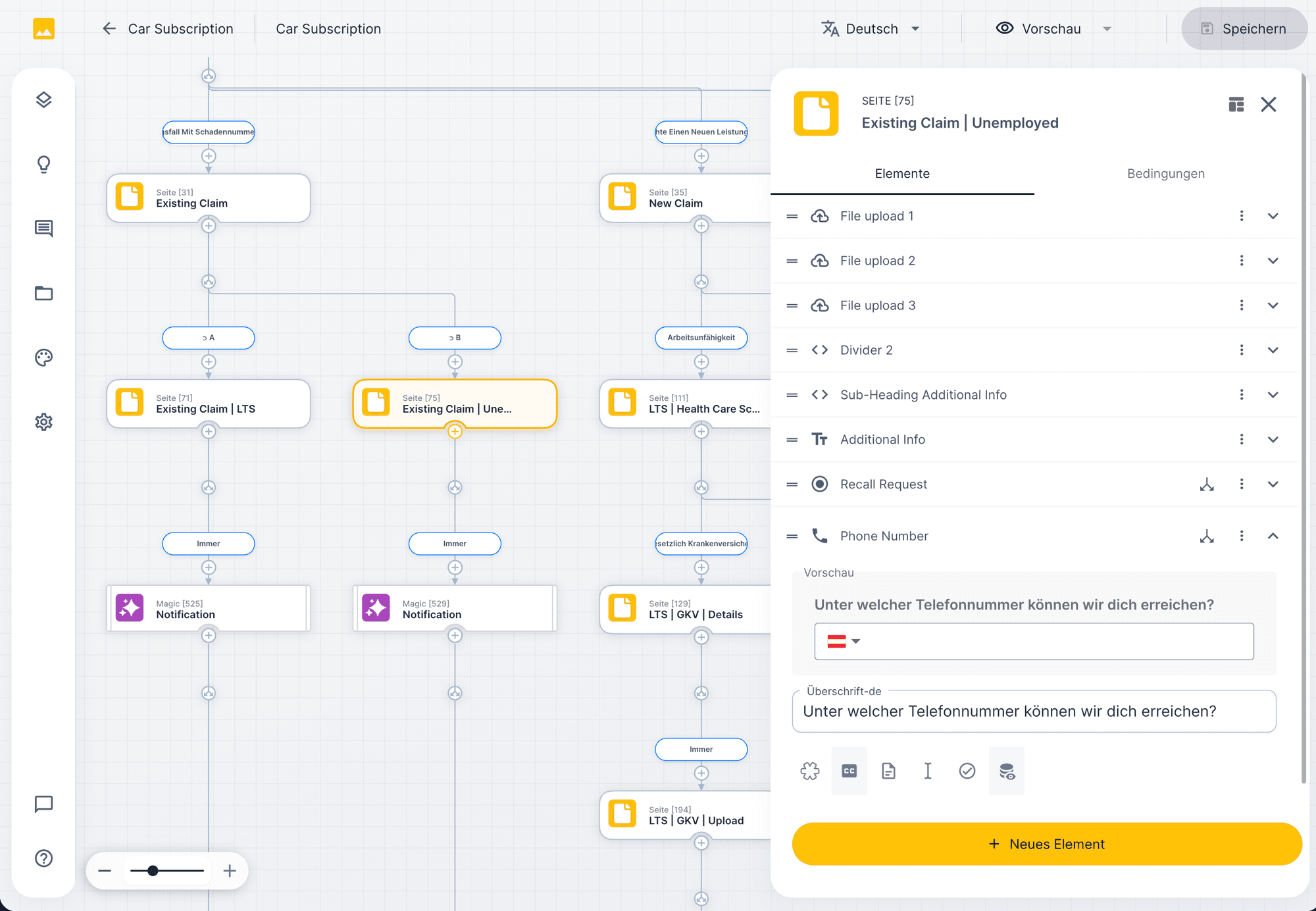Open Additional Info three-dot menu
1316x911 pixels.
[1242, 440]
